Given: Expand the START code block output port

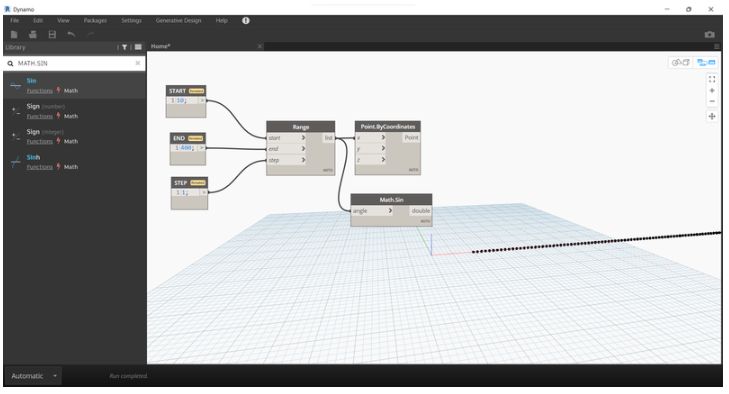Looking at the screenshot, I should click(202, 100).
